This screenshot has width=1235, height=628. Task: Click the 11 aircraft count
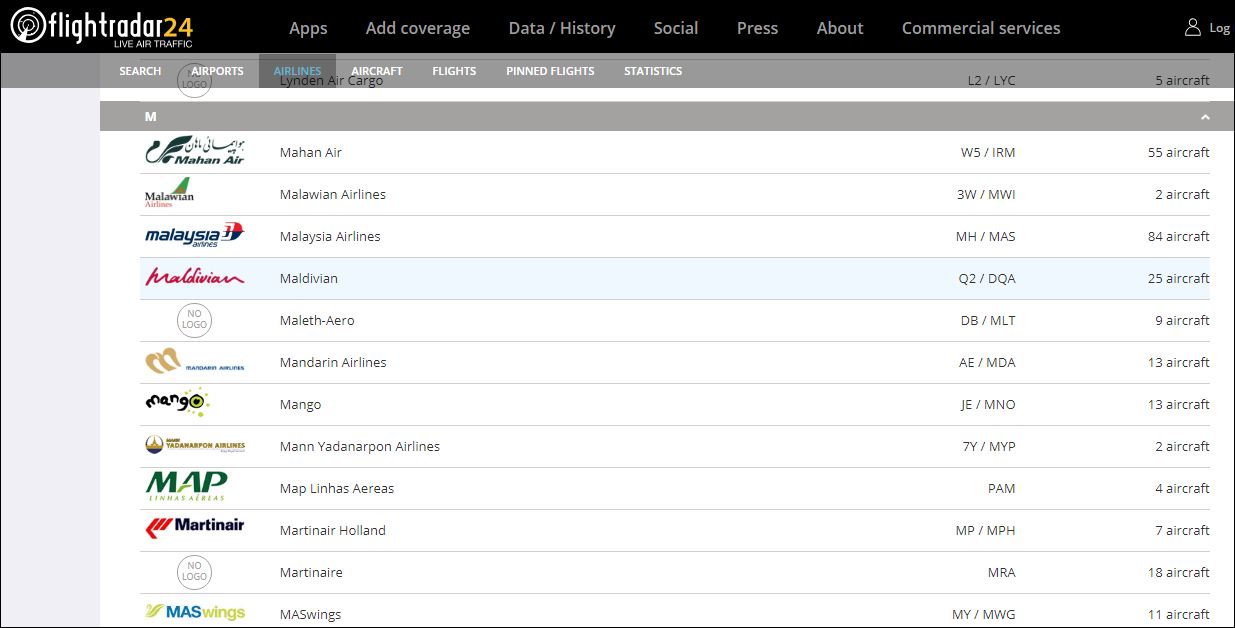click(1179, 614)
